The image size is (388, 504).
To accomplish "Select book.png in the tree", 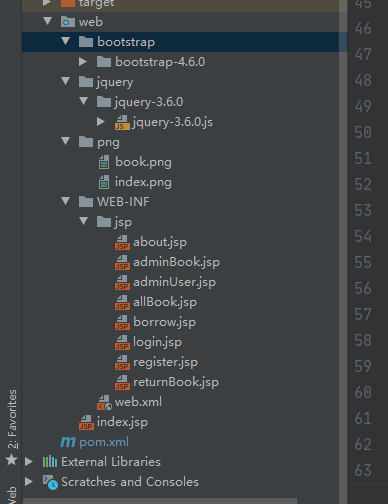I will (x=143, y=162).
